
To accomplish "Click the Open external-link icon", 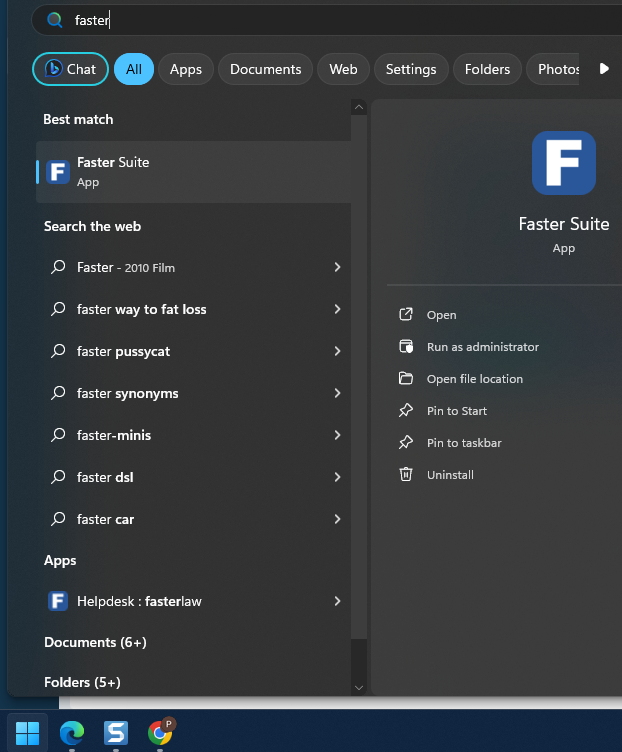I will tap(406, 315).
